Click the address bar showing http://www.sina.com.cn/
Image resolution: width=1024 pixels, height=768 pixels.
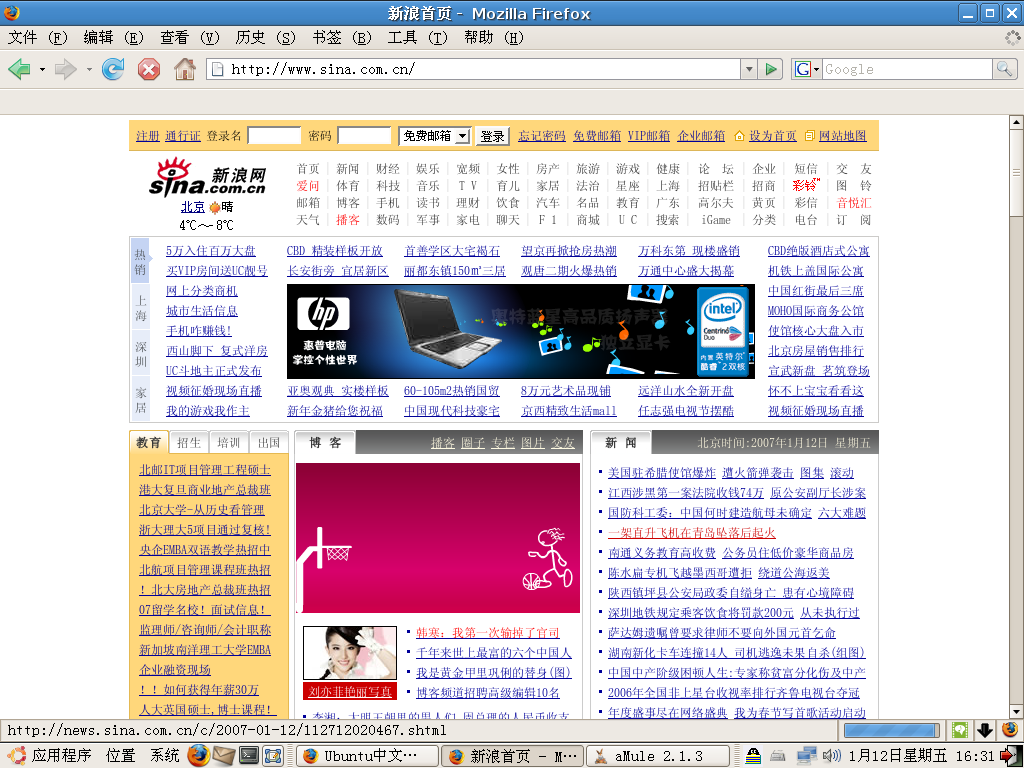(473, 69)
